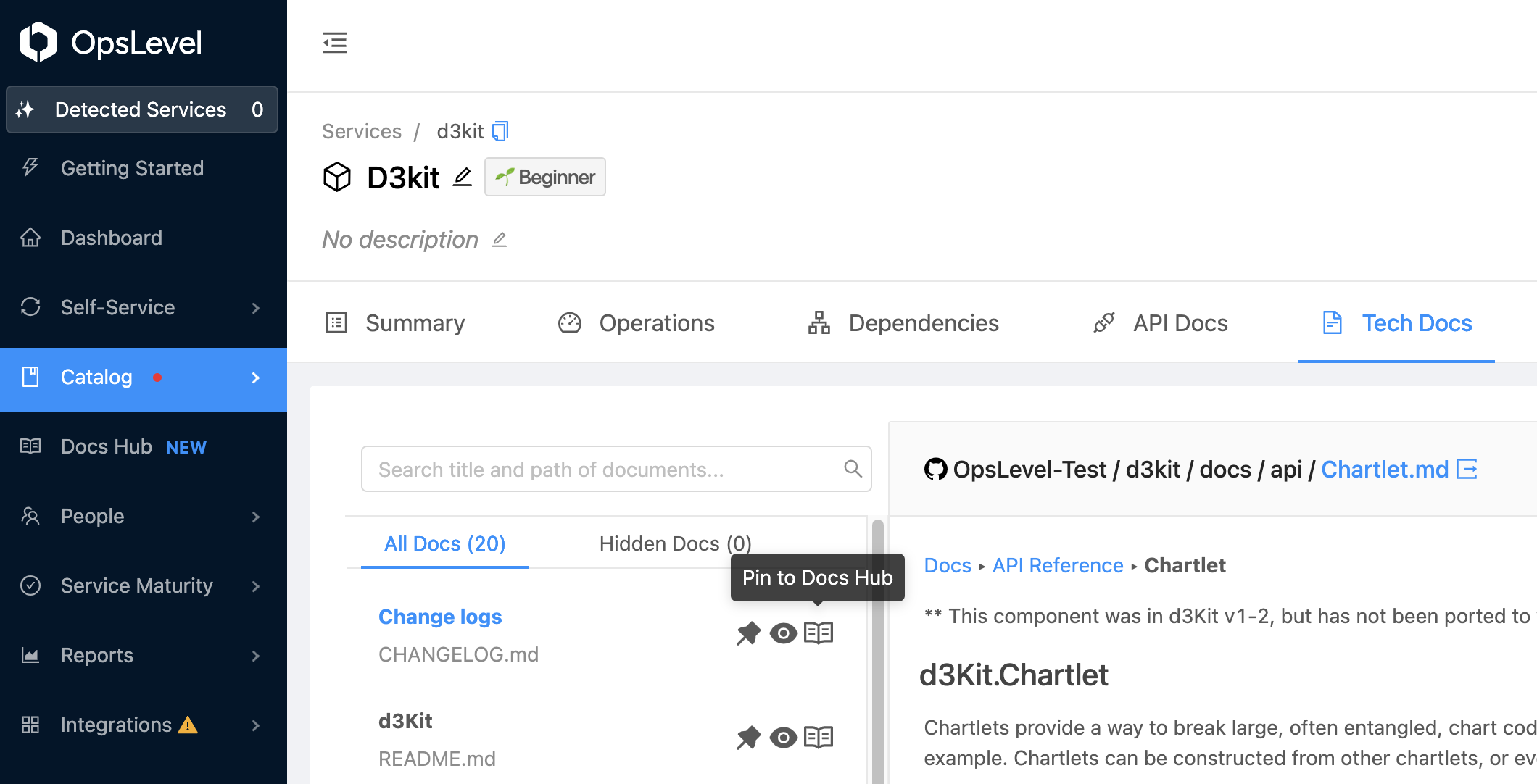This screenshot has height=784, width=1537.
Task: Click the Self-Service refresh icon
Action: coord(30,306)
